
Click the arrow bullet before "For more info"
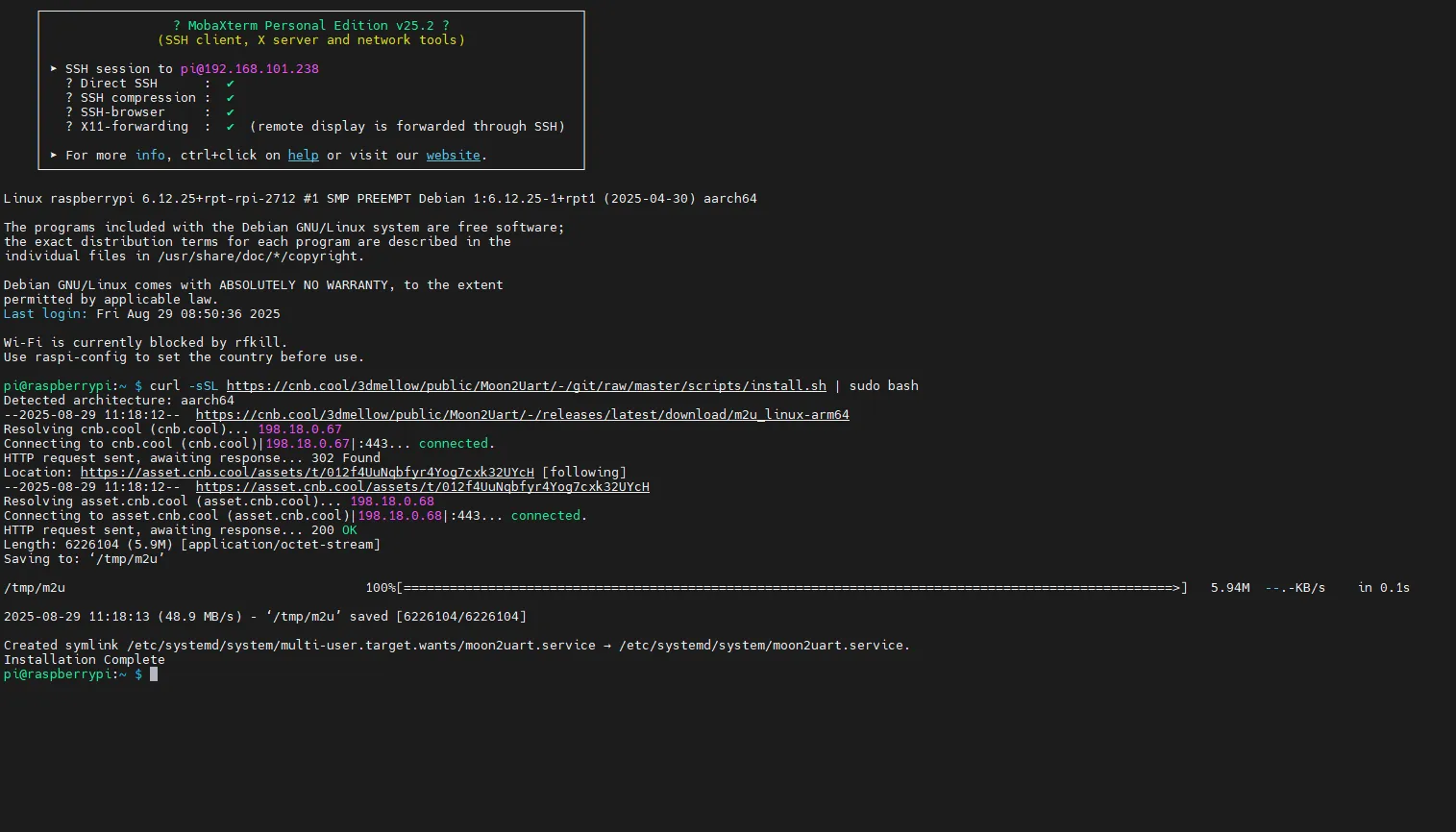tap(54, 156)
